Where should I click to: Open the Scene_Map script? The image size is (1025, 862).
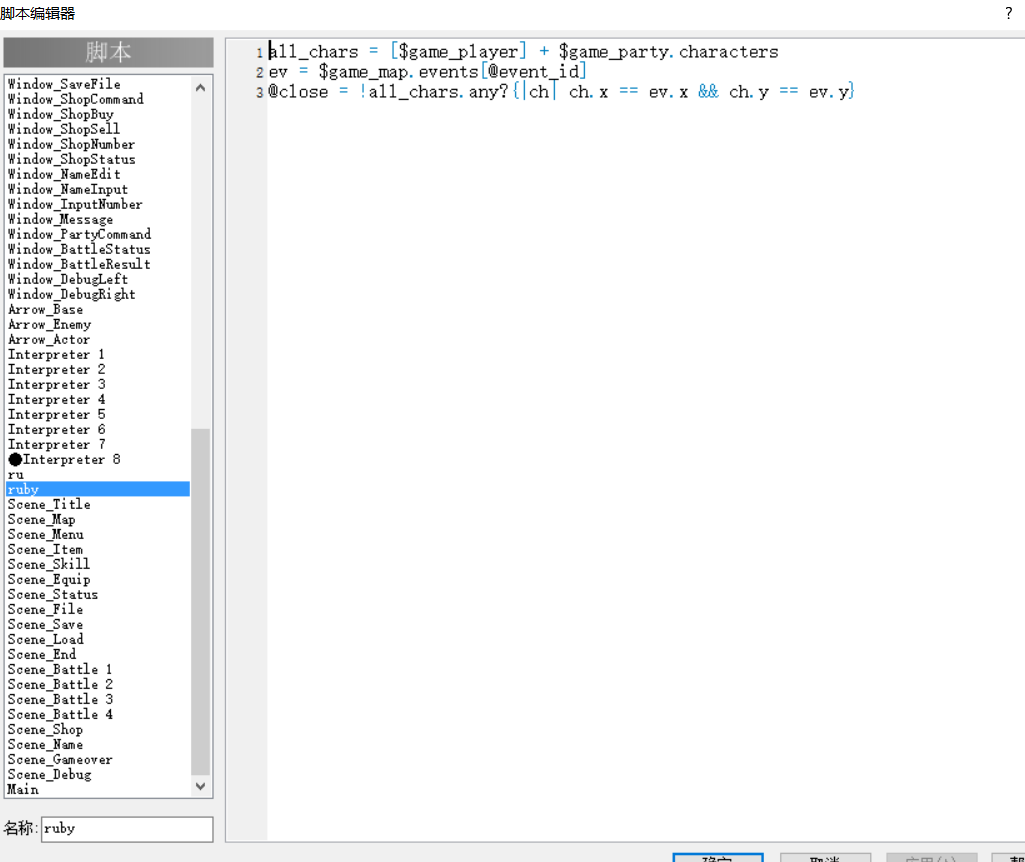tap(42, 520)
